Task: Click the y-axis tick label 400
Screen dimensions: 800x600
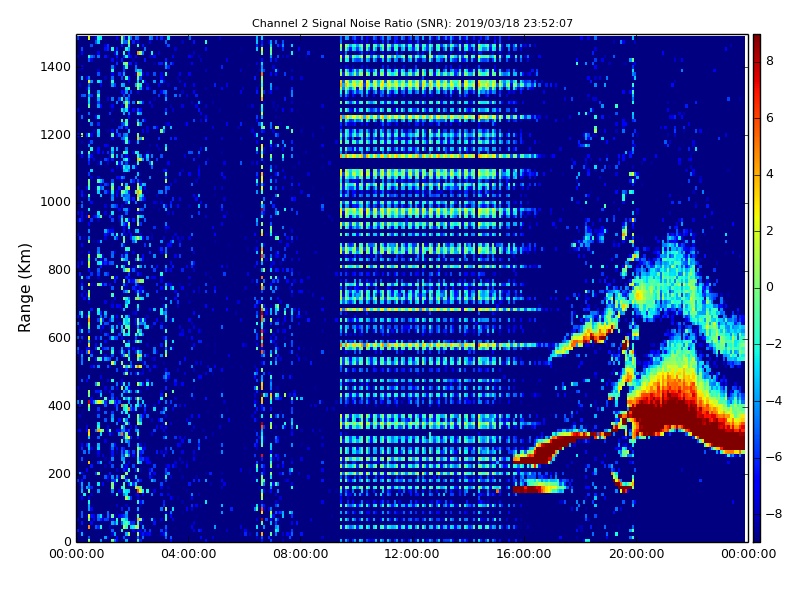Action: click(x=59, y=406)
